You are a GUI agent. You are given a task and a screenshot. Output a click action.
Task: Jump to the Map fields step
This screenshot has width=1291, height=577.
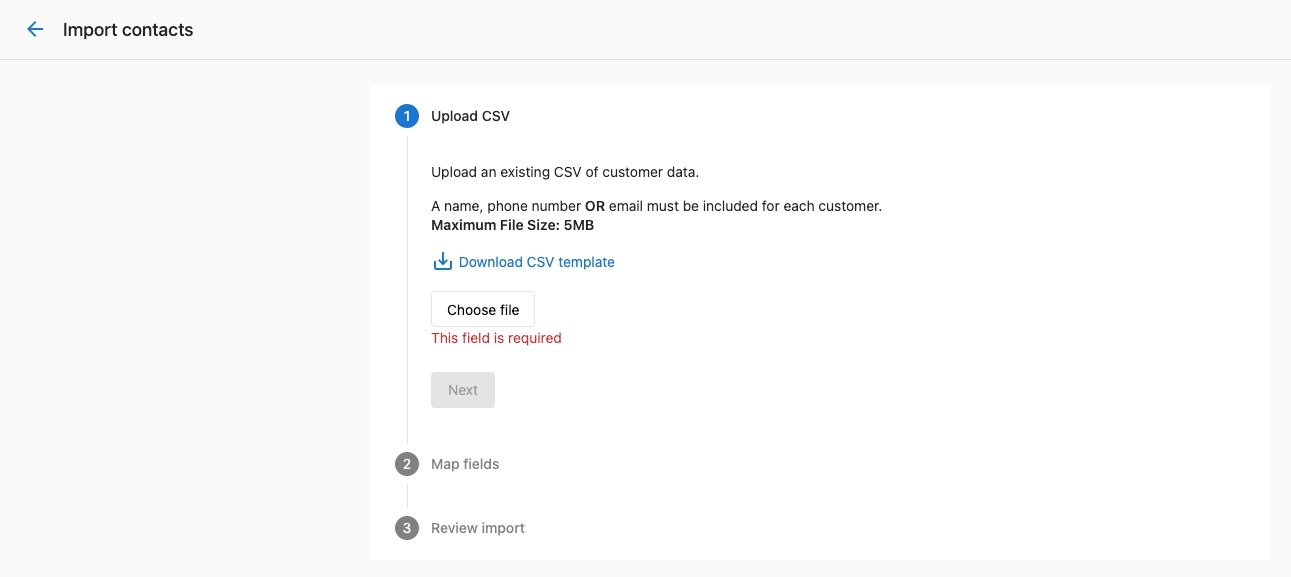[x=465, y=464]
